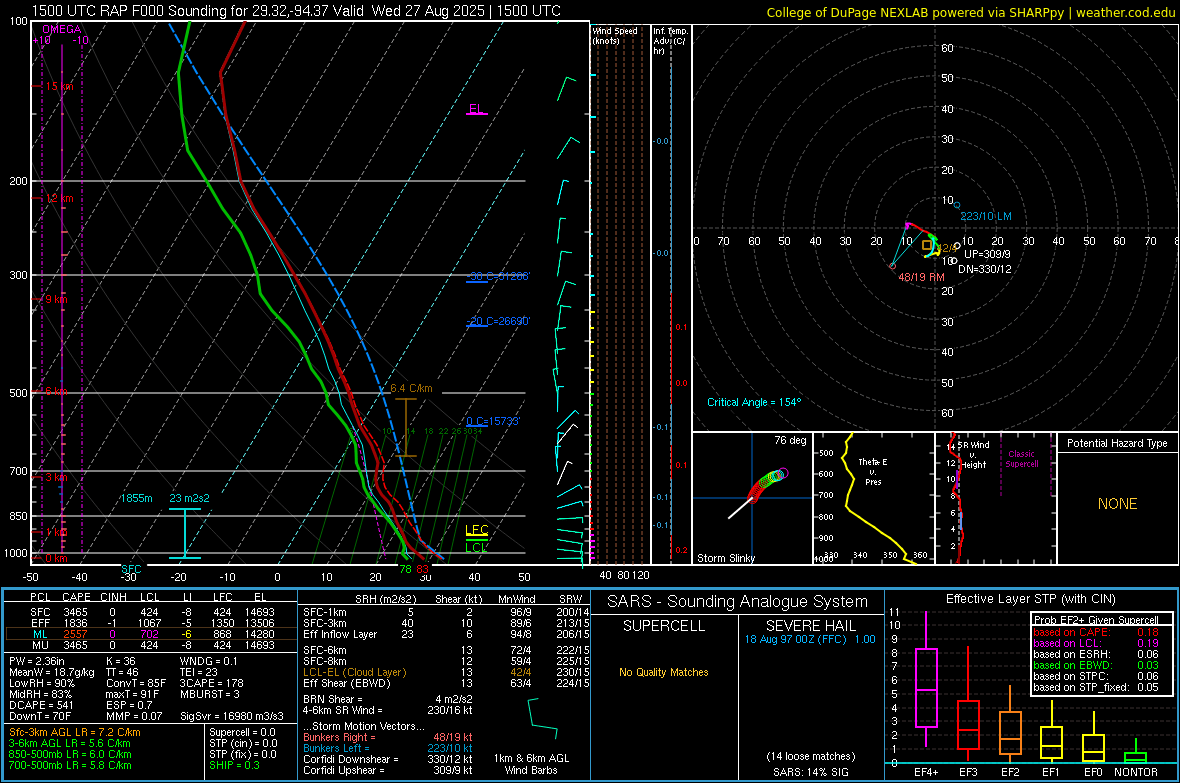Click the SFC-1km SRH row
This screenshot has width=1180, height=783.
pos(446,612)
